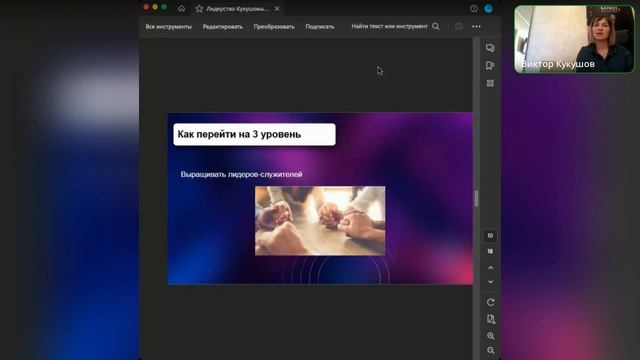Open the page thumbnails grid icon
Screen dimensions: 640x360
coord(490,83)
